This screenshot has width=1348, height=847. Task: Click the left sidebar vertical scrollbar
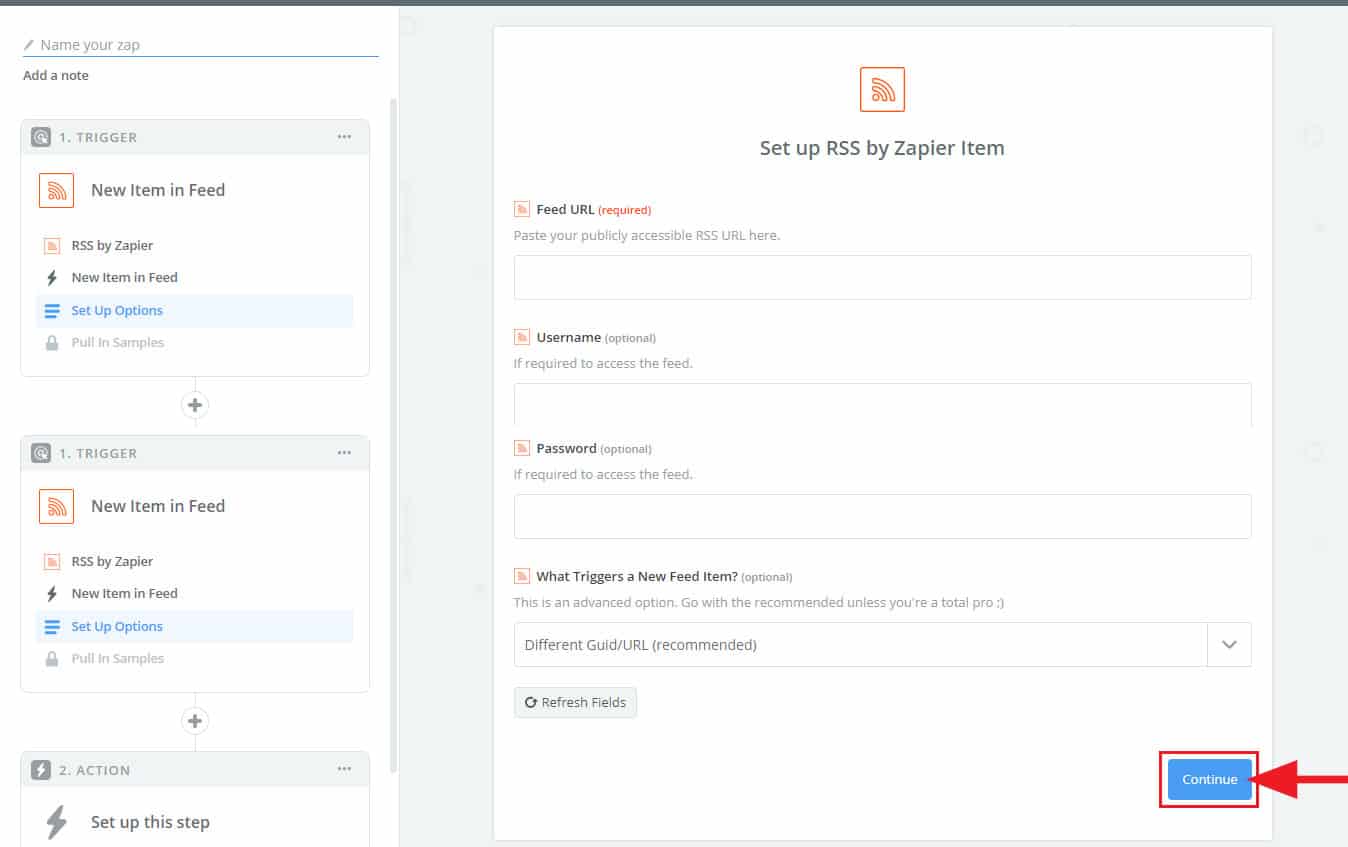393,435
